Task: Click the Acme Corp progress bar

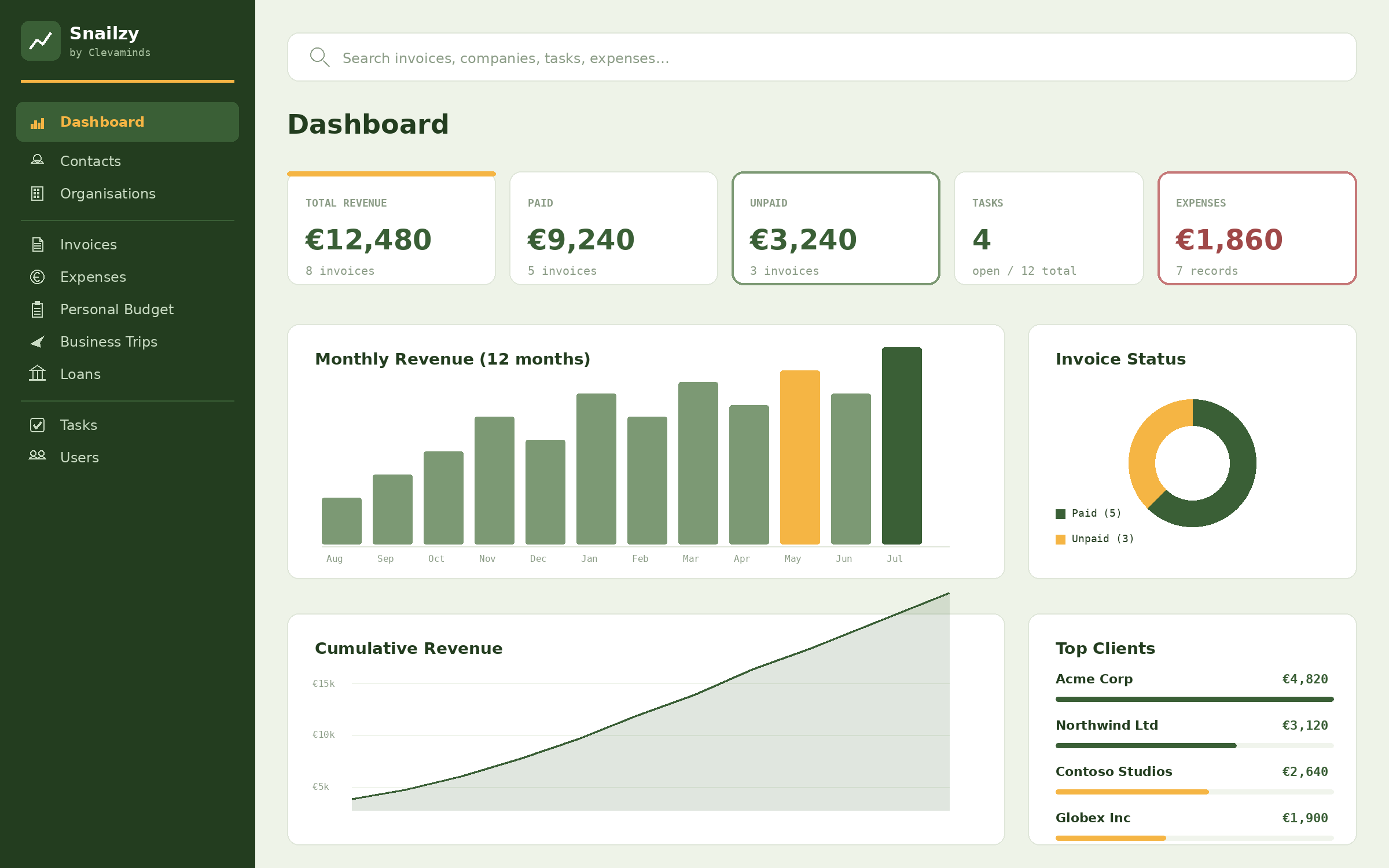Action: [x=1195, y=699]
